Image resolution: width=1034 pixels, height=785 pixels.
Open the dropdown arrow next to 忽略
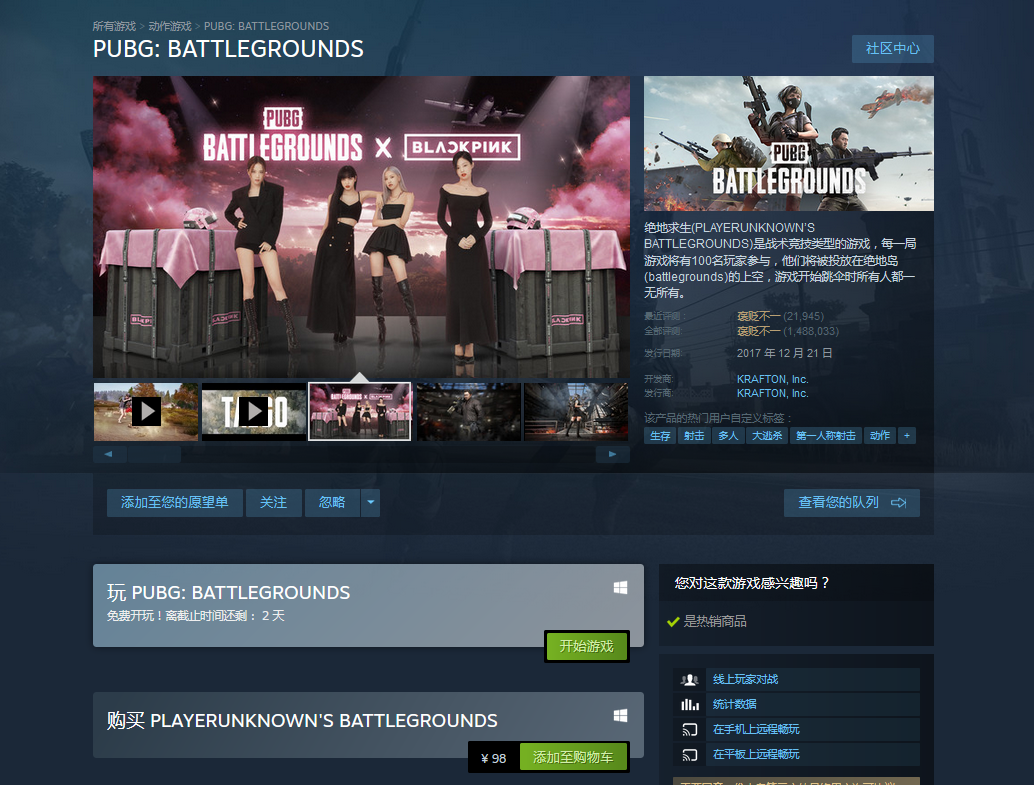(x=370, y=503)
